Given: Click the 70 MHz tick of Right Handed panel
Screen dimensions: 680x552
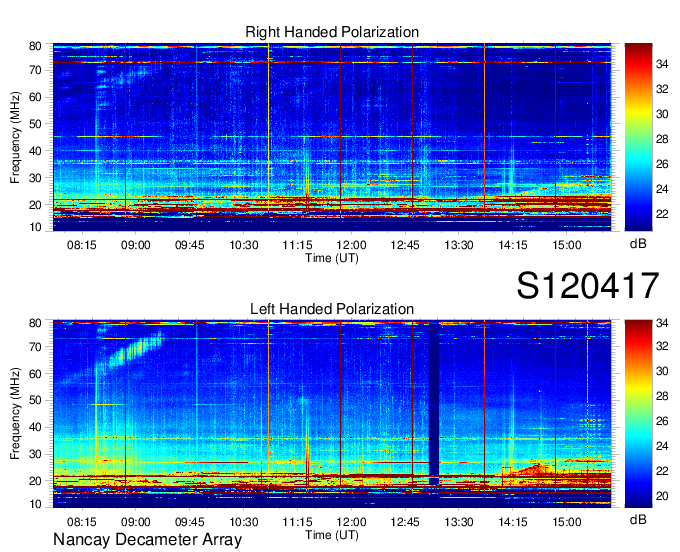Looking at the screenshot, I should [35, 70].
